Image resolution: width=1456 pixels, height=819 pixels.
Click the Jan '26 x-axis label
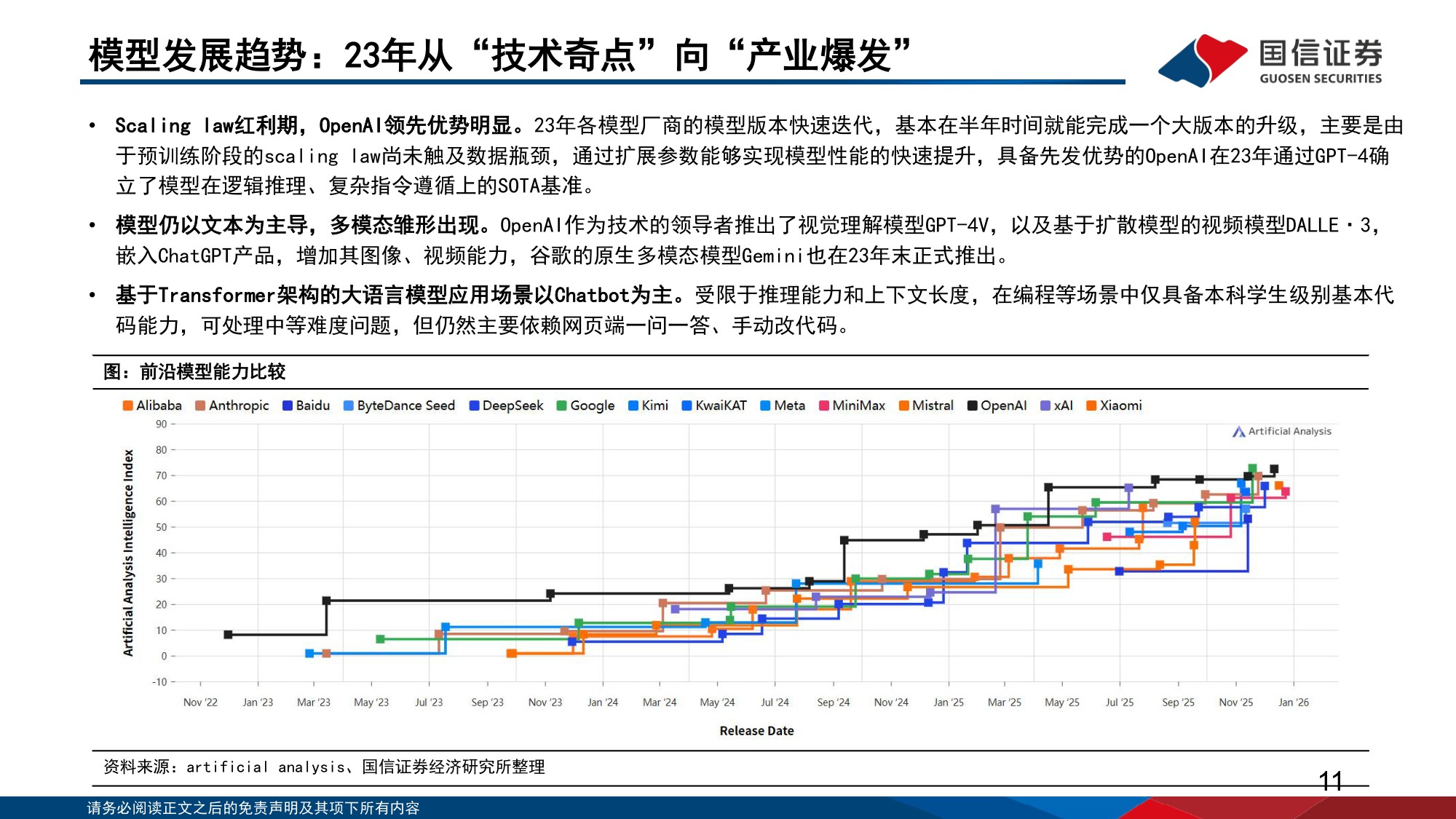[1294, 703]
